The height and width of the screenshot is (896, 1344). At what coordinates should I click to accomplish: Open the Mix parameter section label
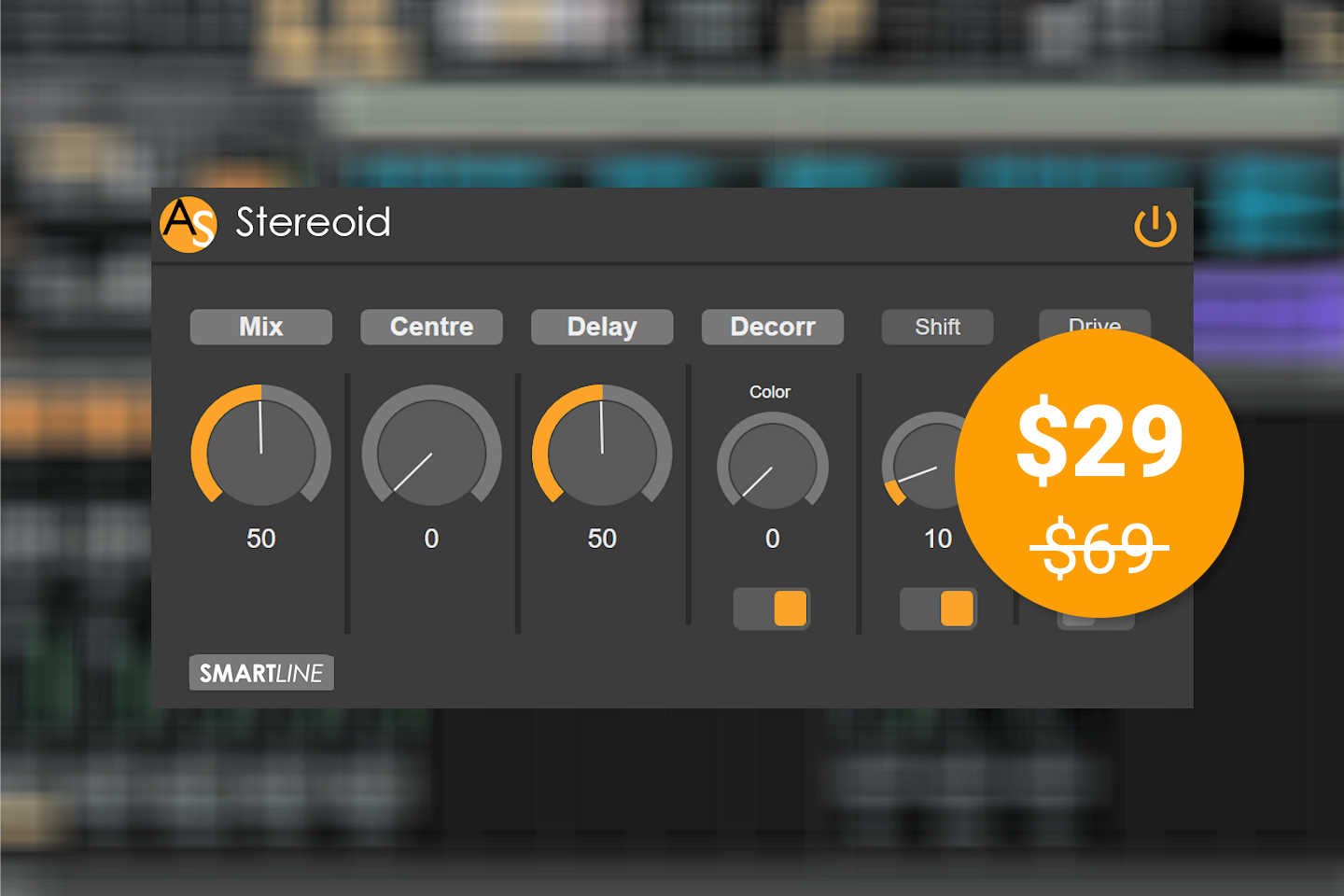(261, 327)
